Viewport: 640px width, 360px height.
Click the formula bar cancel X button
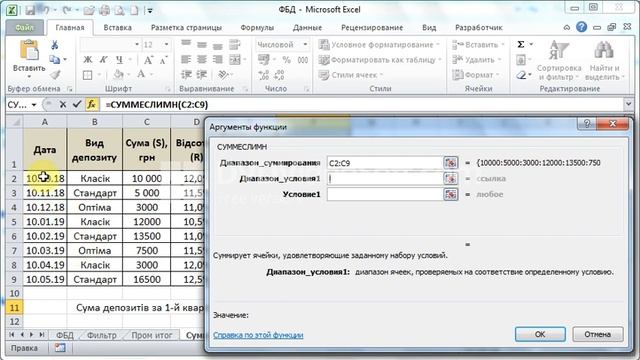pos(62,105)
